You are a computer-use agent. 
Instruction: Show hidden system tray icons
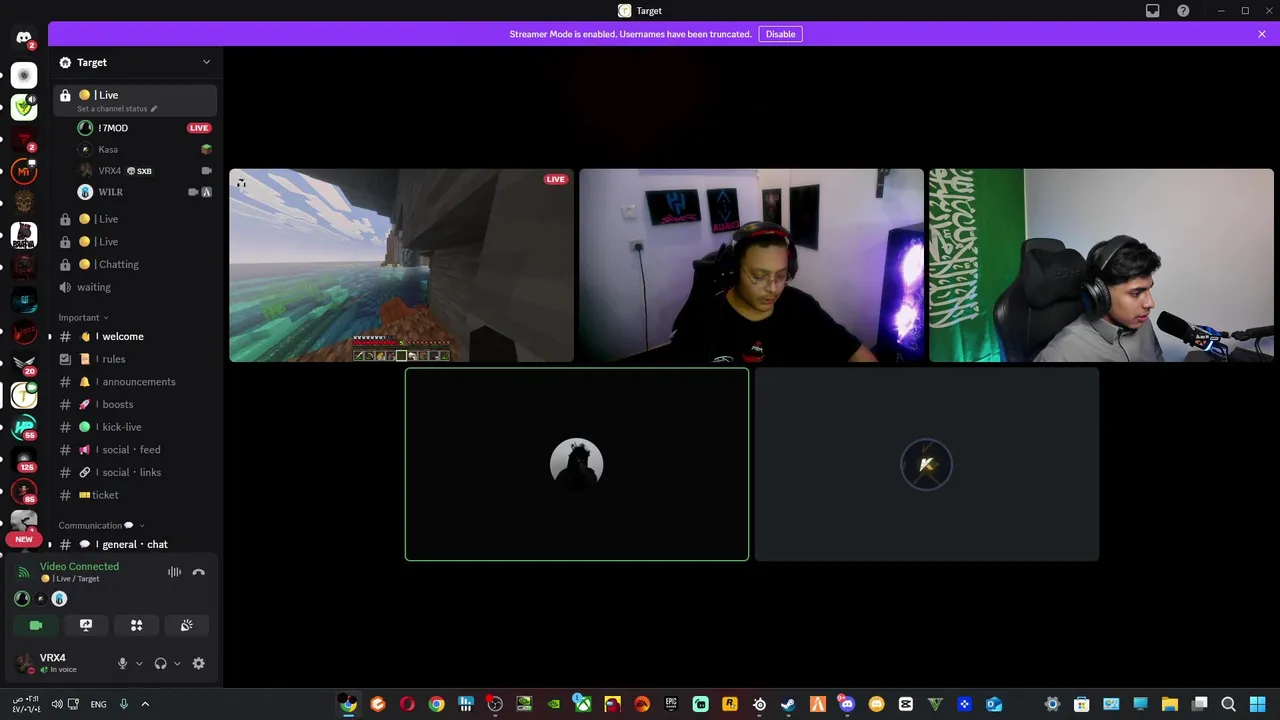(145, 704)
